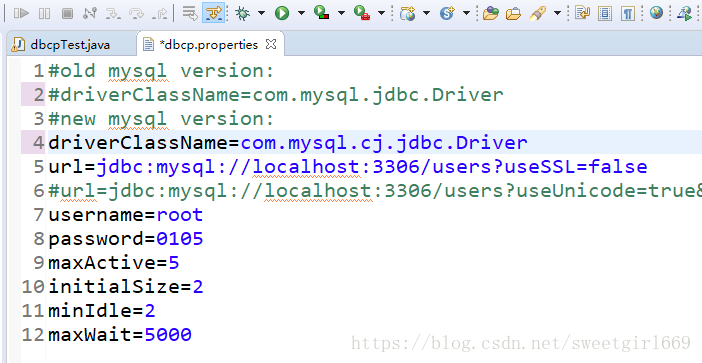Click the password value '0105'
The image size is (702, 363).
[180, 239]
